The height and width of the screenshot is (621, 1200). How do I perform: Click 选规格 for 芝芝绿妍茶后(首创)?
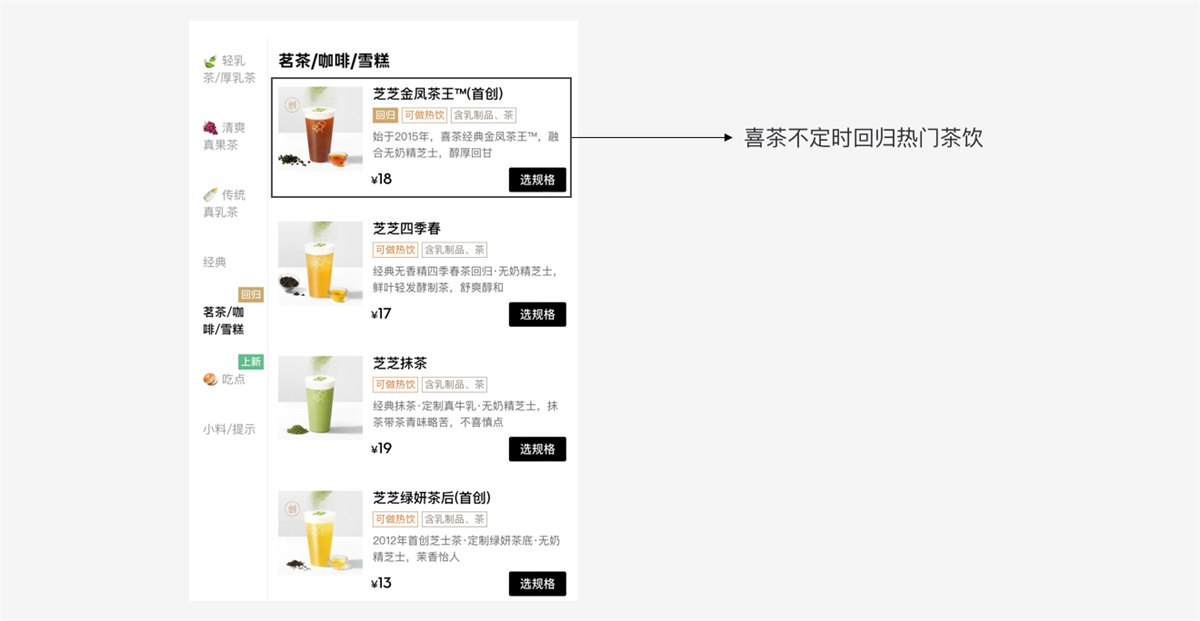538,583
